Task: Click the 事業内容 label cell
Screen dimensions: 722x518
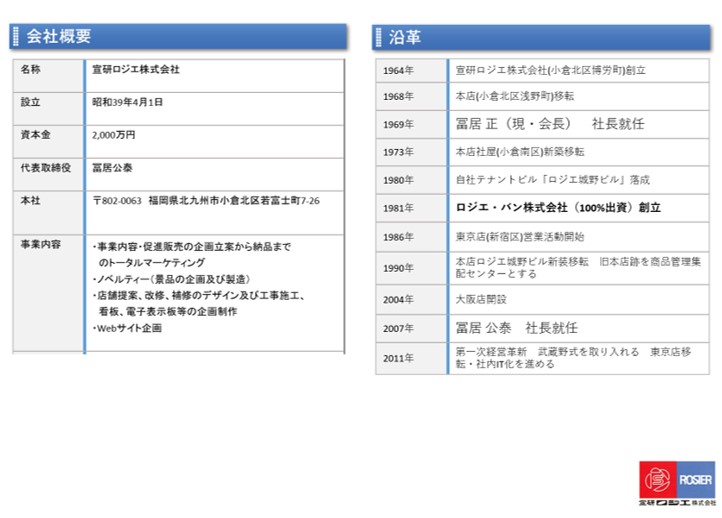Action: [48, 294]
